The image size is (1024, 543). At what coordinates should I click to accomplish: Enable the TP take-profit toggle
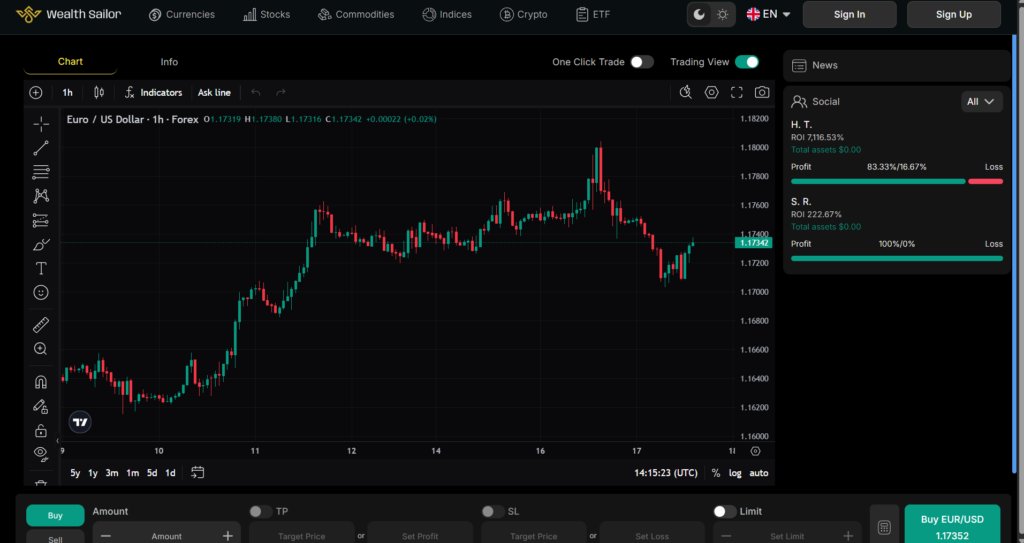[261, 512]
